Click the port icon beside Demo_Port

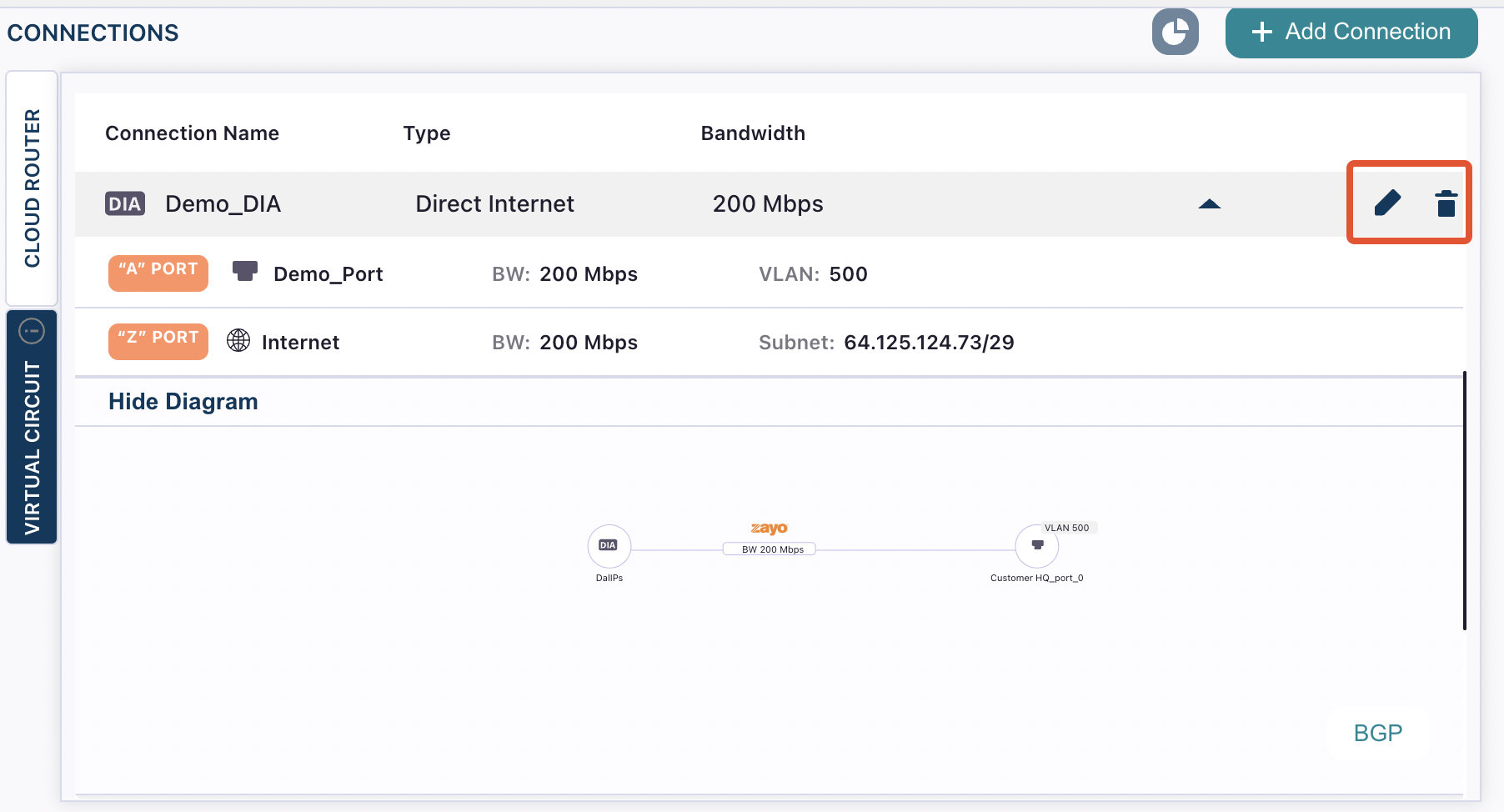point(245,271)
